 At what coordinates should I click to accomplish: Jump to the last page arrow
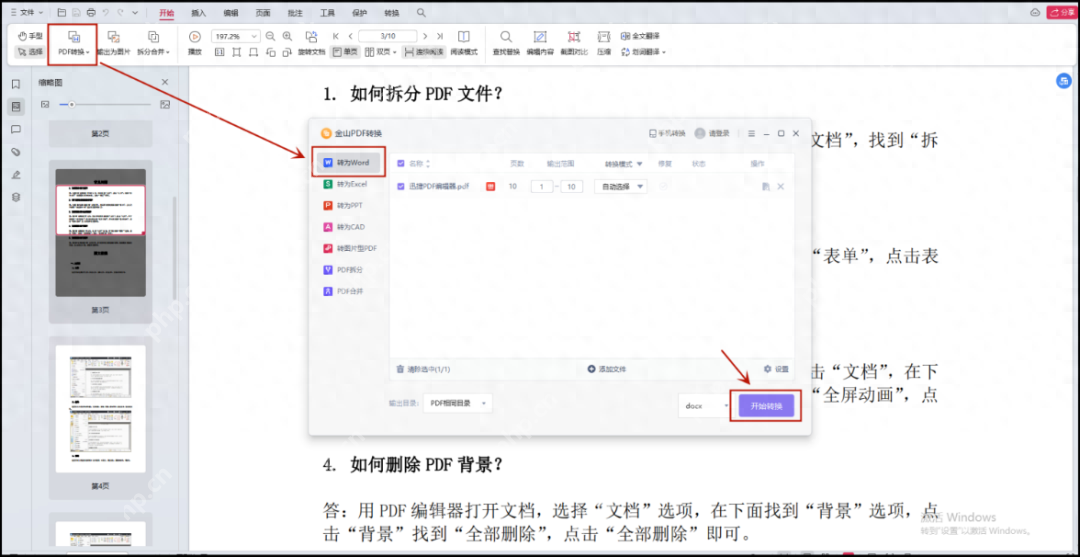[439, 36]
